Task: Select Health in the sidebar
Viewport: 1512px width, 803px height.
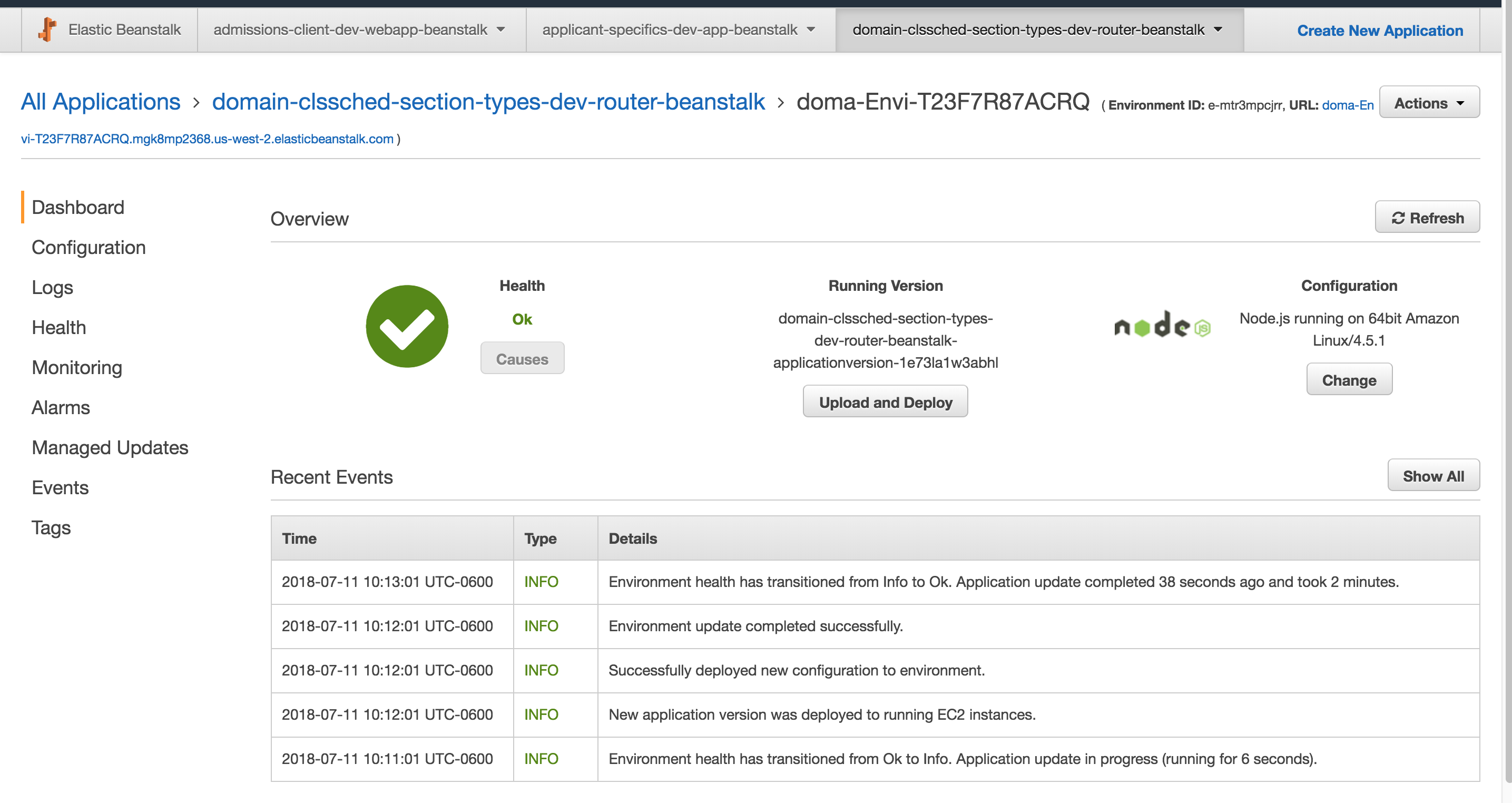Action: coord(58,328)
